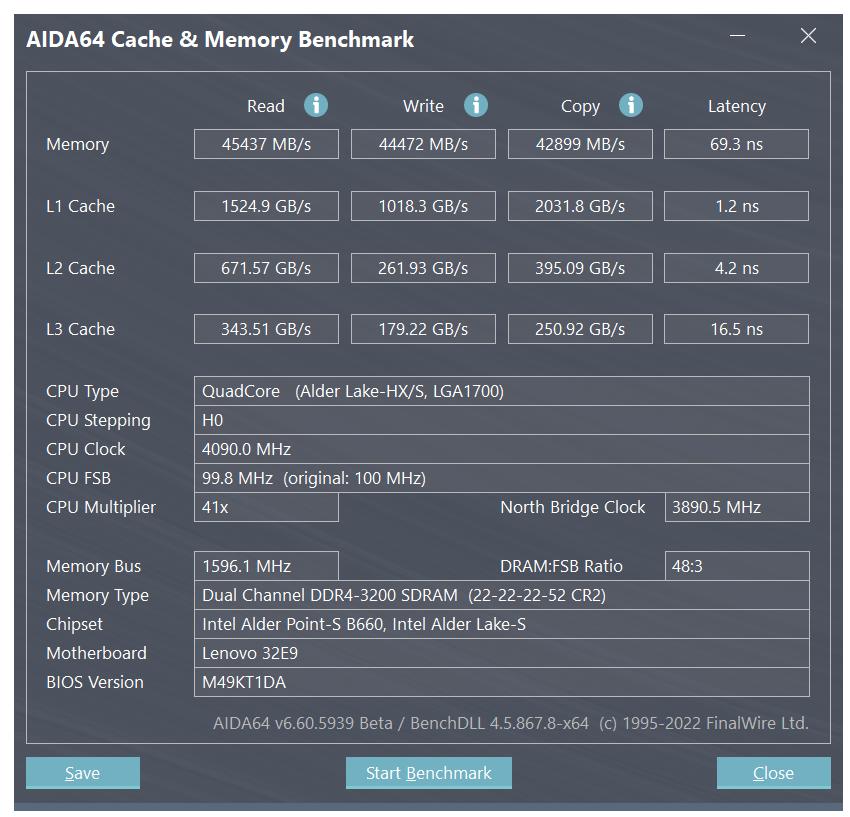Close the window using the title bar X
Image resolution: width=850 pixels, height=817 pixels.
pyautogui.click(x=808, y=37)
